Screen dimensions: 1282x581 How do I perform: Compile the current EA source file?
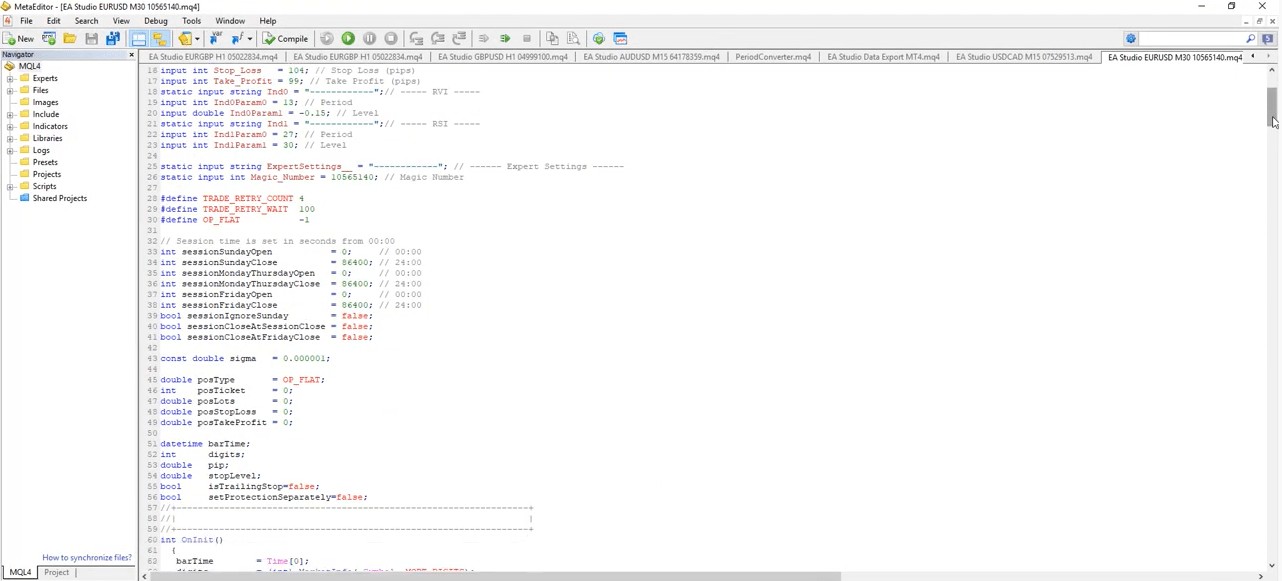point(285,38)
